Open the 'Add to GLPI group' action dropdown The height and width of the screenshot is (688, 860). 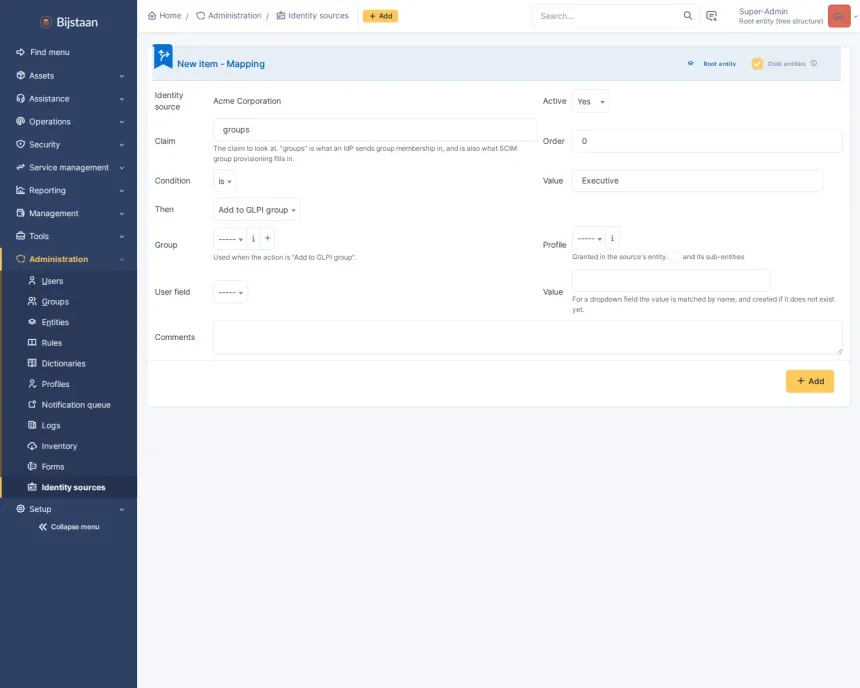pyautogui.click(x=257, y=210)
